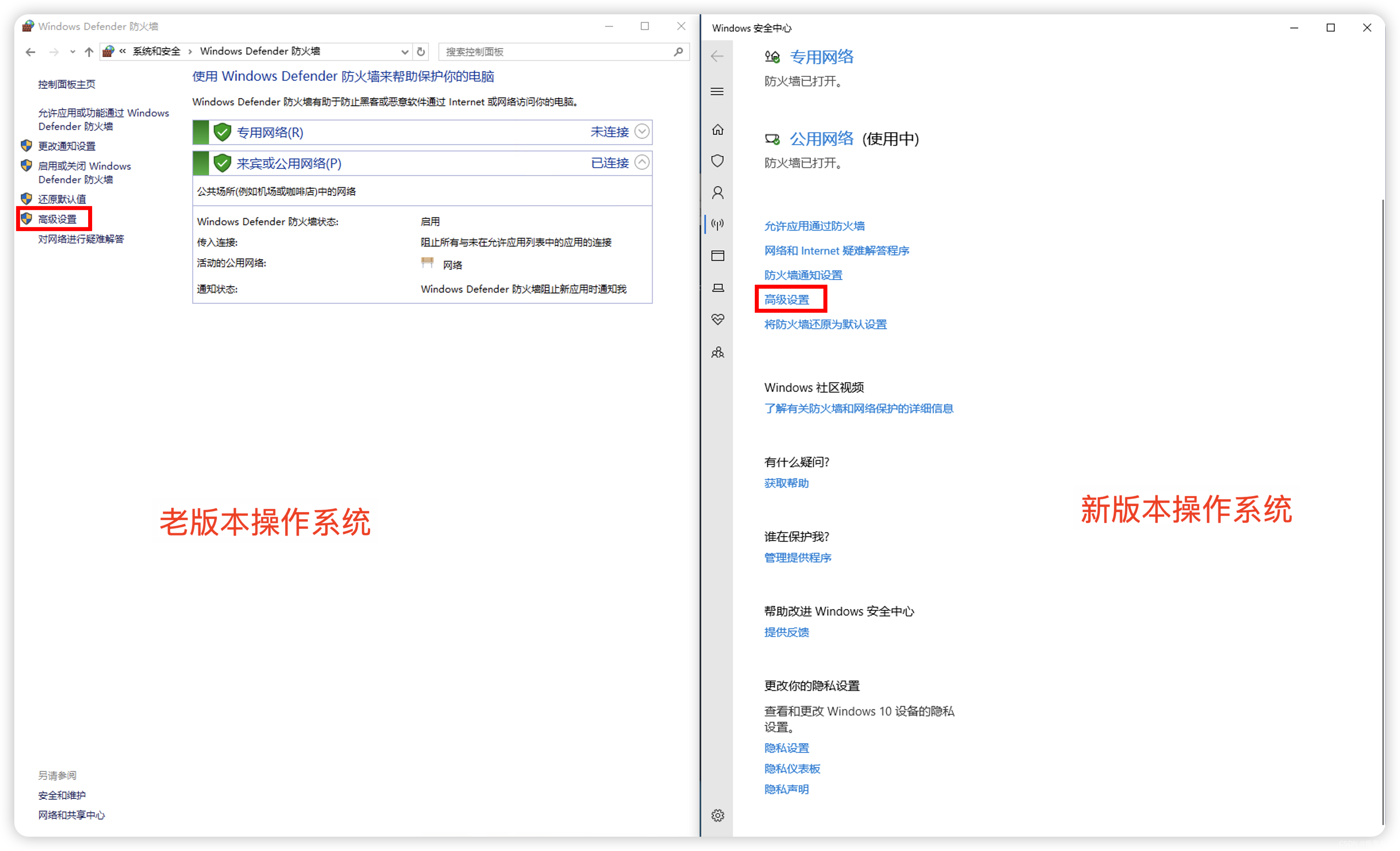Click the Windows Security vertical scrollbar

point(1383,511)
